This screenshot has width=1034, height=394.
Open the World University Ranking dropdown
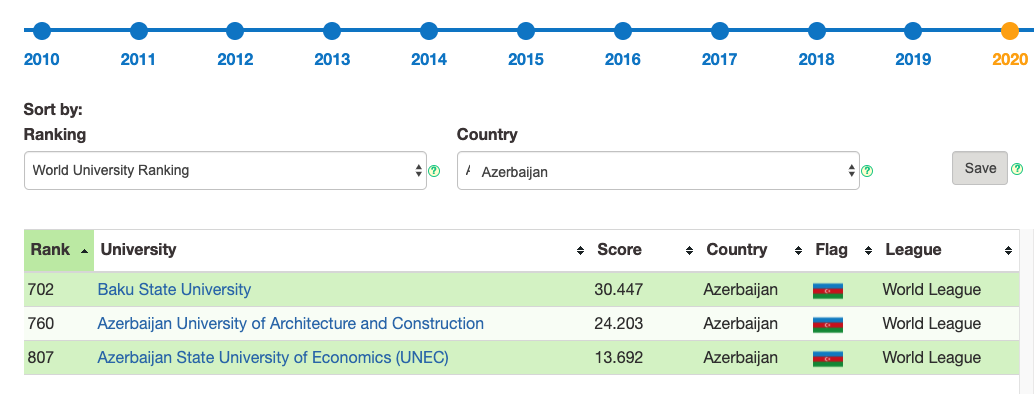coord(225,171)
